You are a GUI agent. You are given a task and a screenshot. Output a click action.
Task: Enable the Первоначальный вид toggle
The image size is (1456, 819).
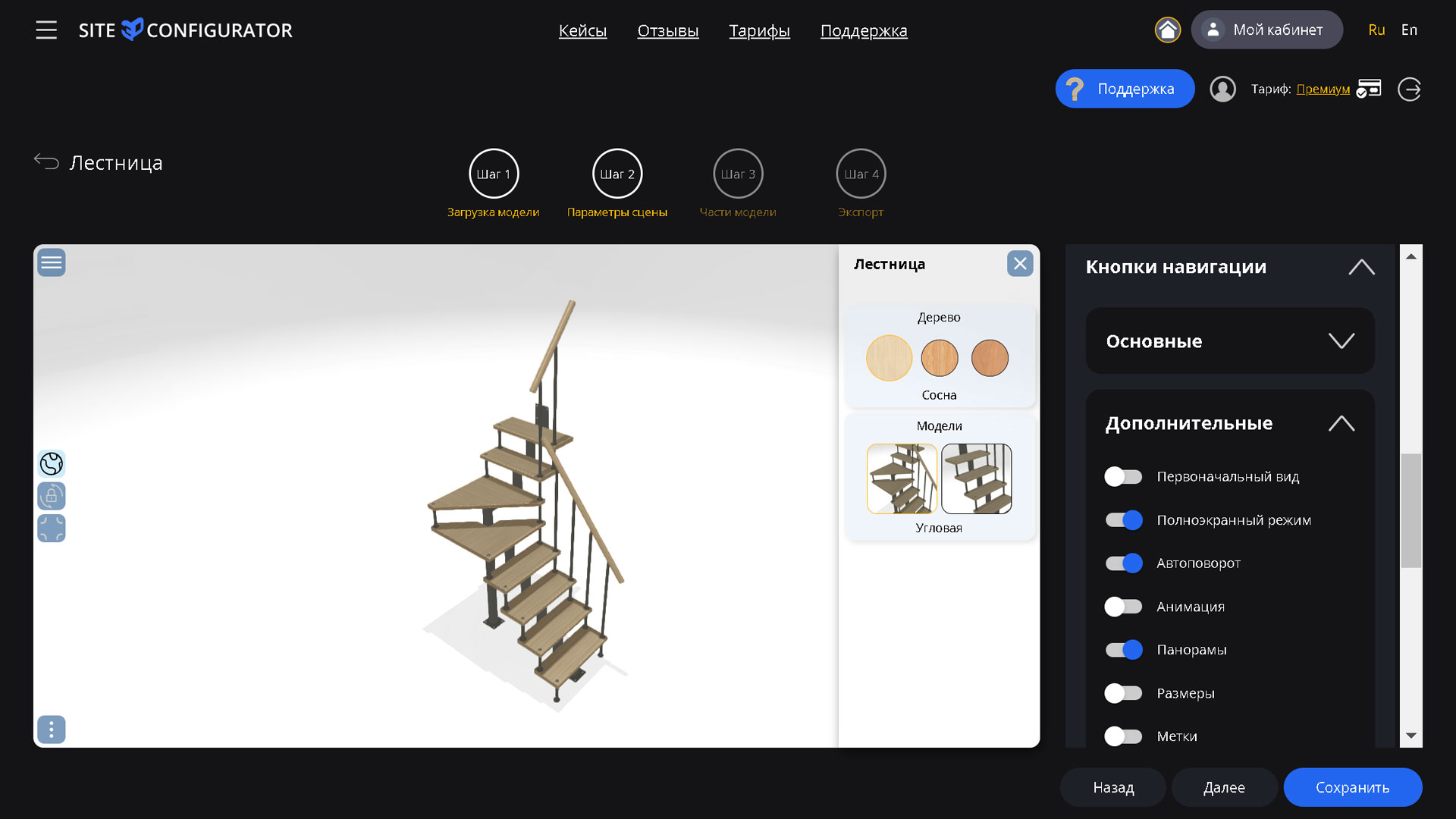coord(1123,476)
